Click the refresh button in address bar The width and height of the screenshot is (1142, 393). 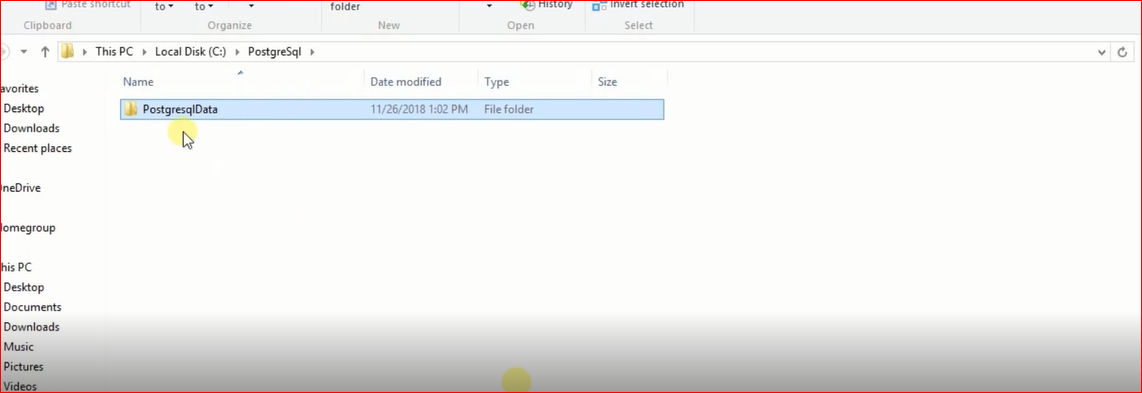1122,52
